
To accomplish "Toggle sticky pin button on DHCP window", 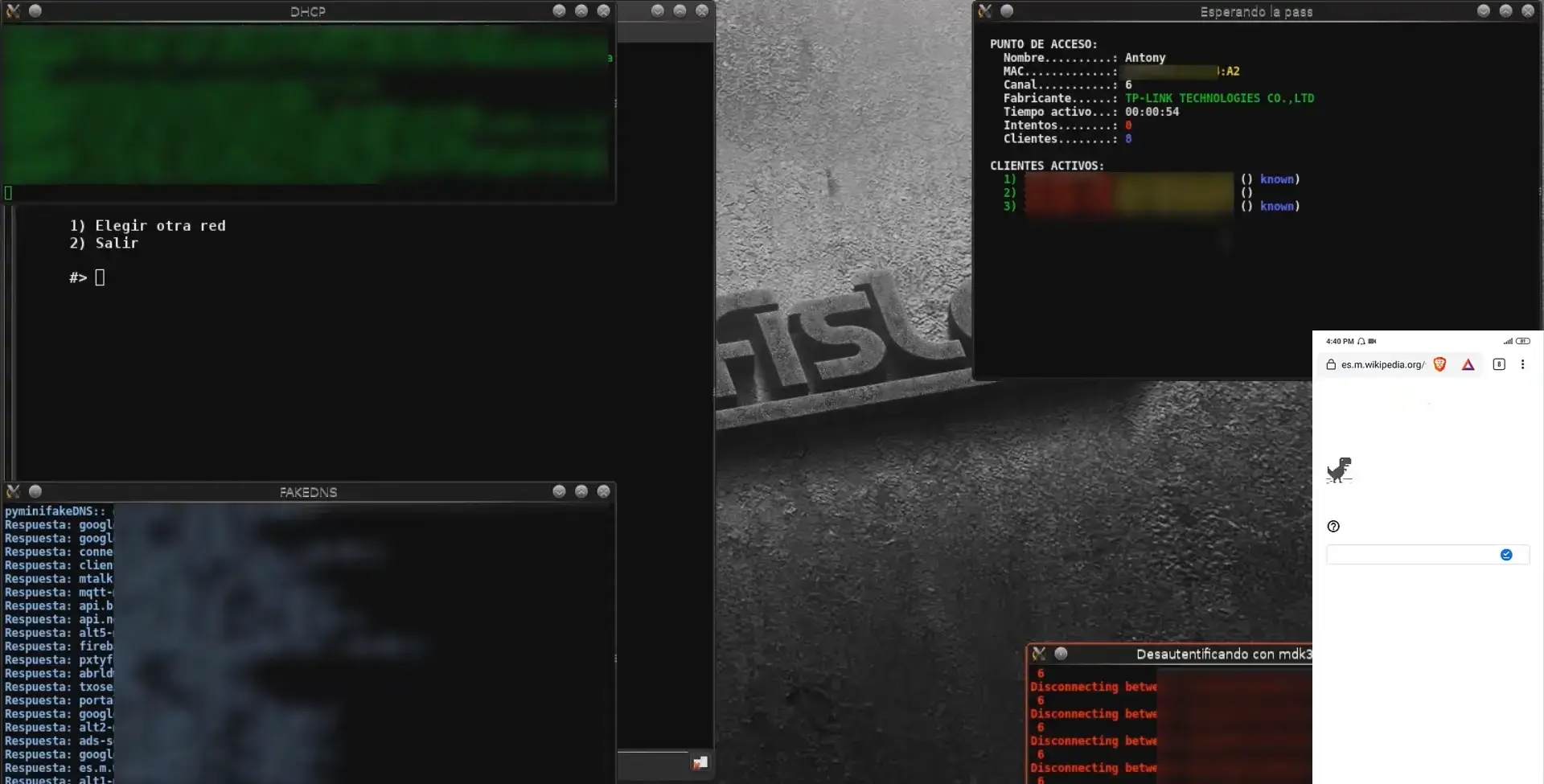I will pyautogui.click(x=35, y=11).
